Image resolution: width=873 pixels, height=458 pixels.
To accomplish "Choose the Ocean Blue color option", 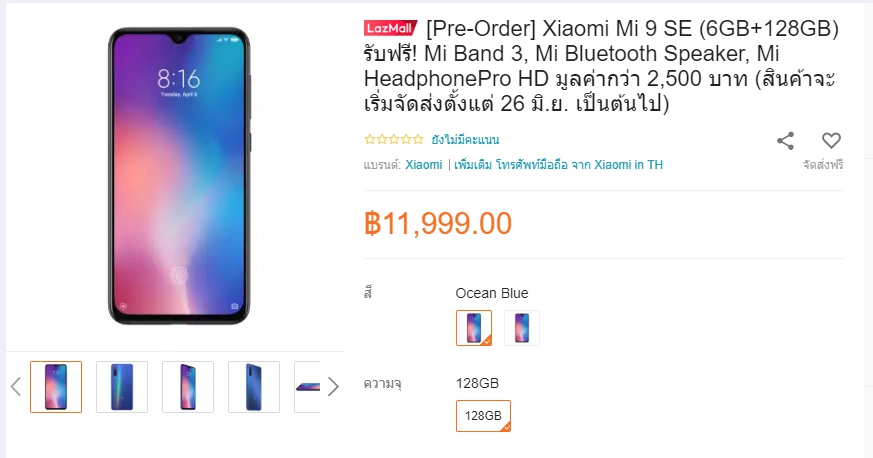I will pyautogui.click(x=474, y=328).
